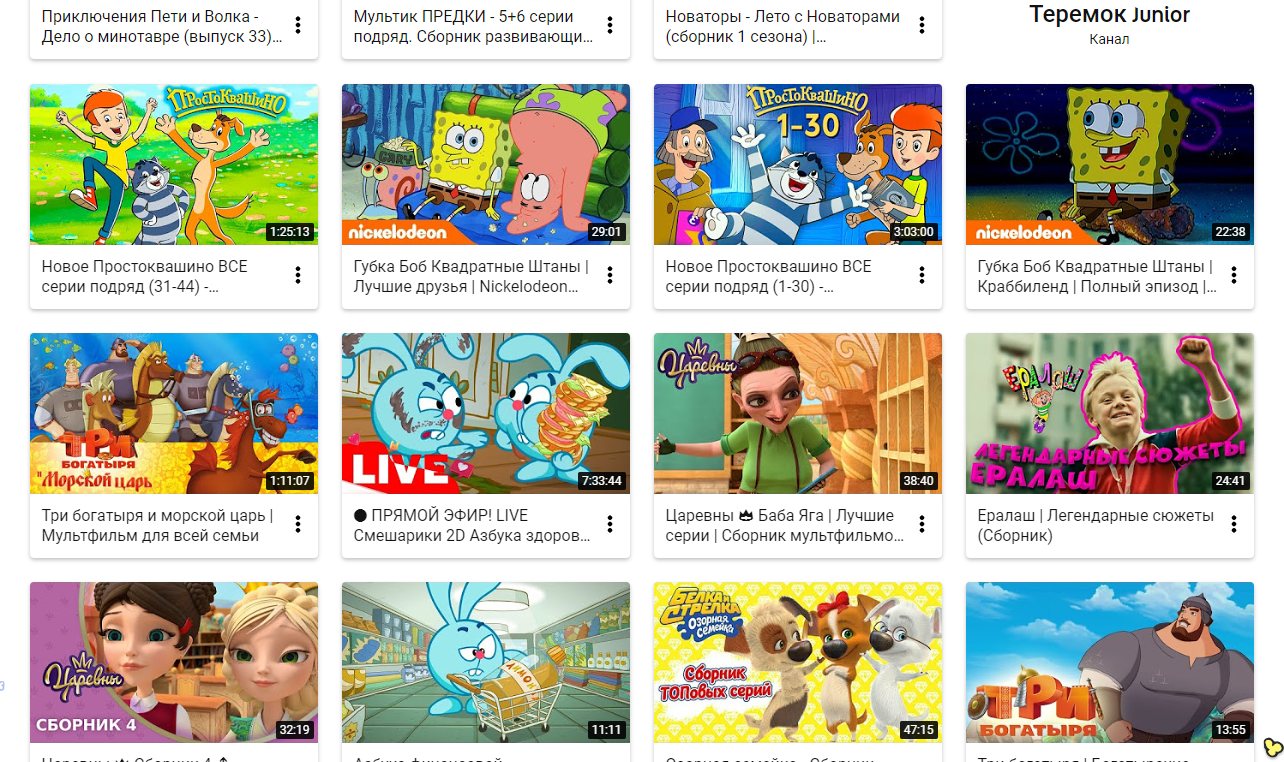
Task: Open more options for Новое Простоквашино (31-44)
Action: 298,276
